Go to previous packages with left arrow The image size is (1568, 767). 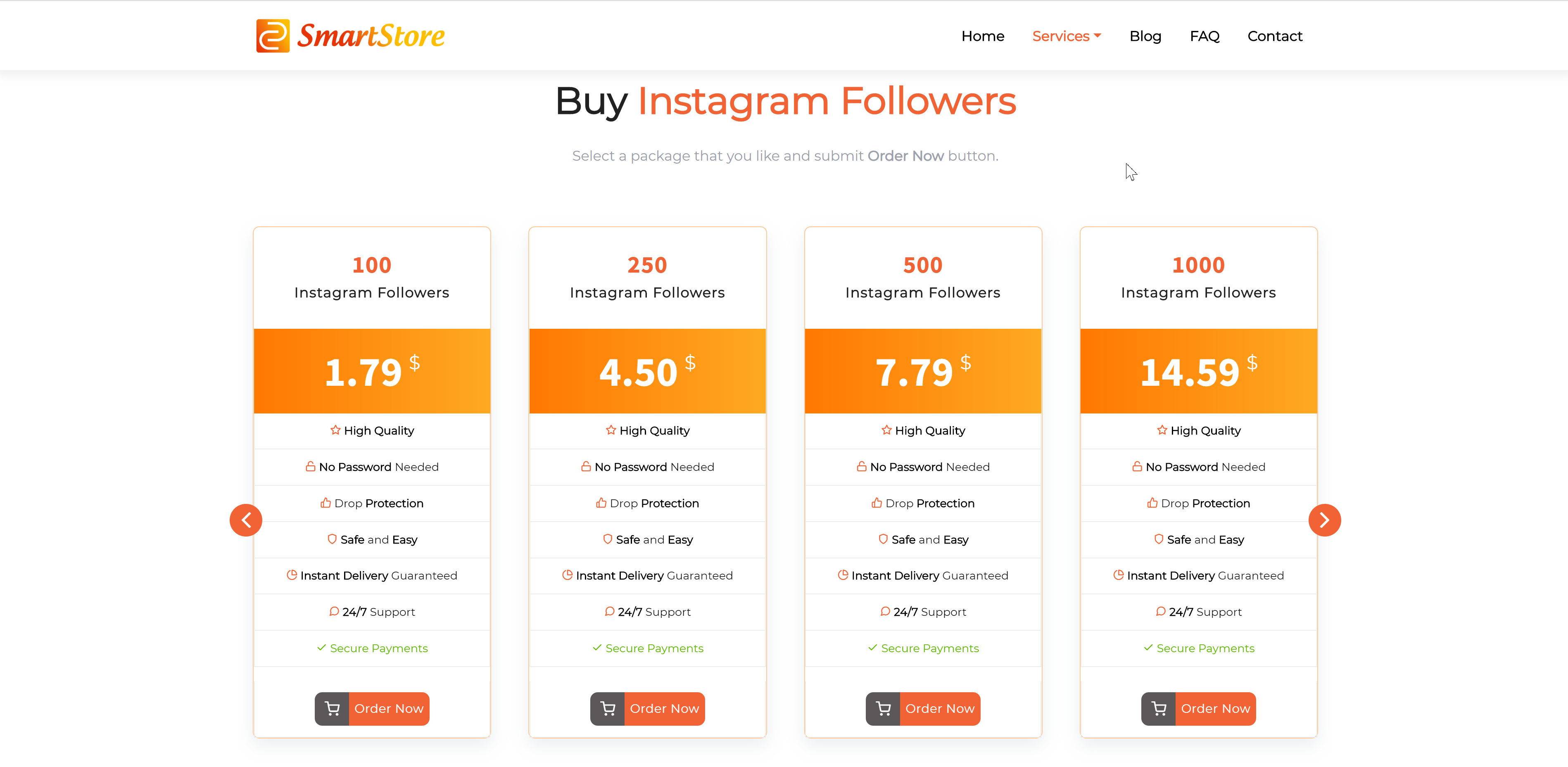(246, 520)
